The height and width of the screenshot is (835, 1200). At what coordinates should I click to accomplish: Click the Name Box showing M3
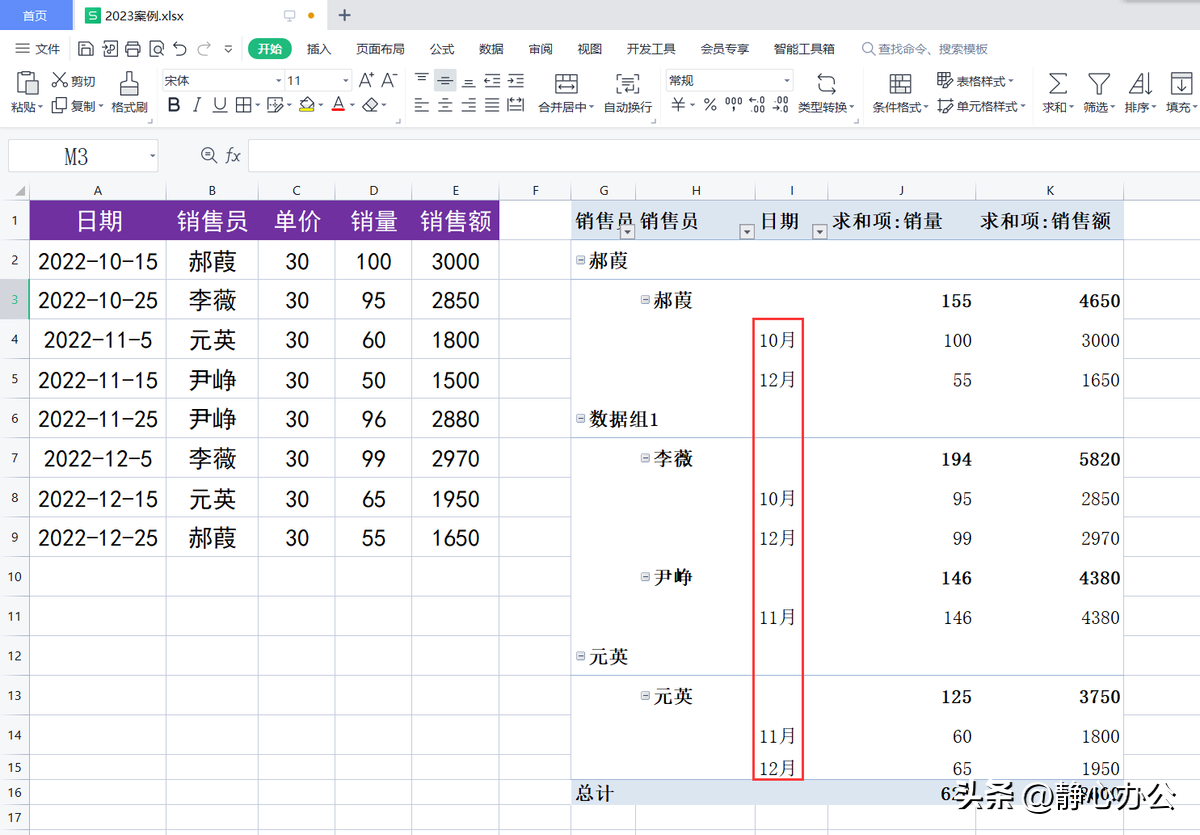[x=83, y=156]
